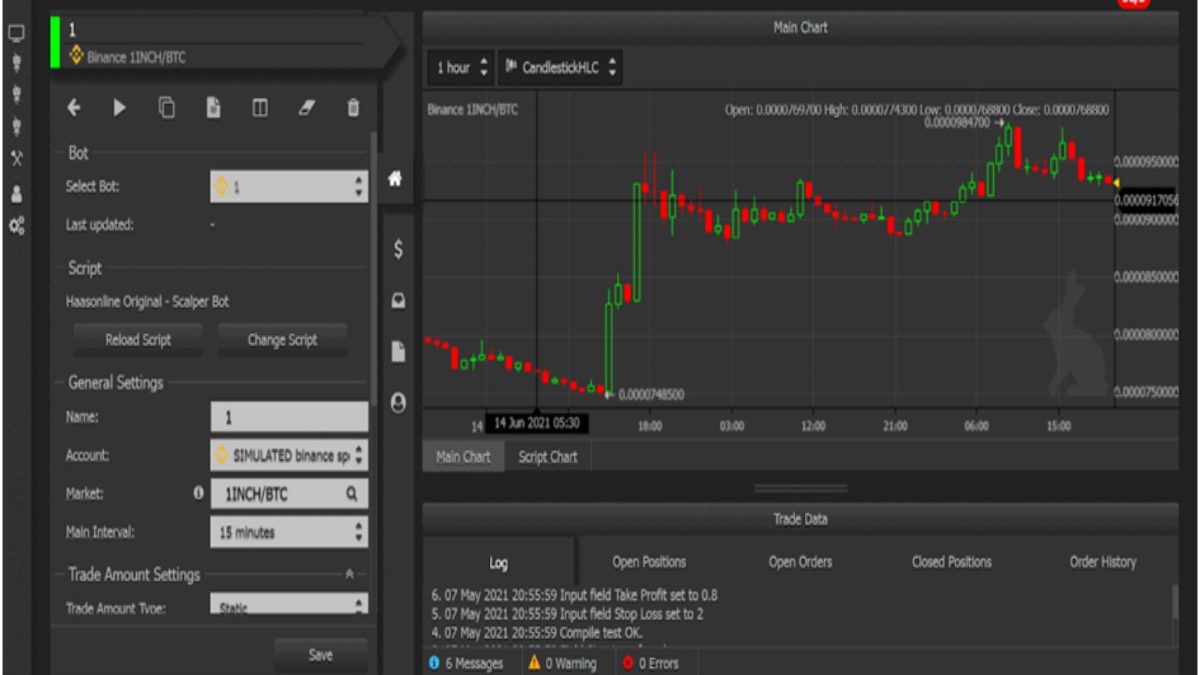Delete the bot using the trash icon
Screen dimensions: 1200x675
pyautogui.click(x=353, y=108)
